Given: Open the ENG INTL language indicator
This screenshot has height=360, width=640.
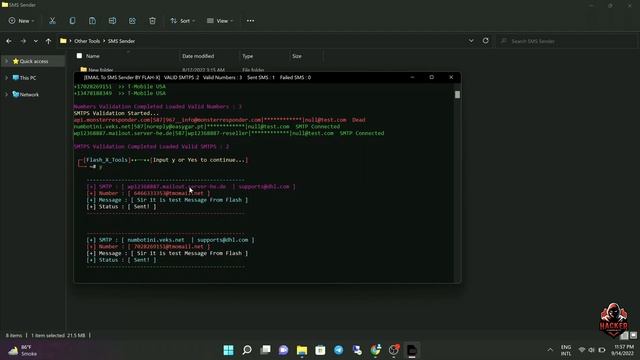Looking at the screenshot, I should [x=566, y=350].
